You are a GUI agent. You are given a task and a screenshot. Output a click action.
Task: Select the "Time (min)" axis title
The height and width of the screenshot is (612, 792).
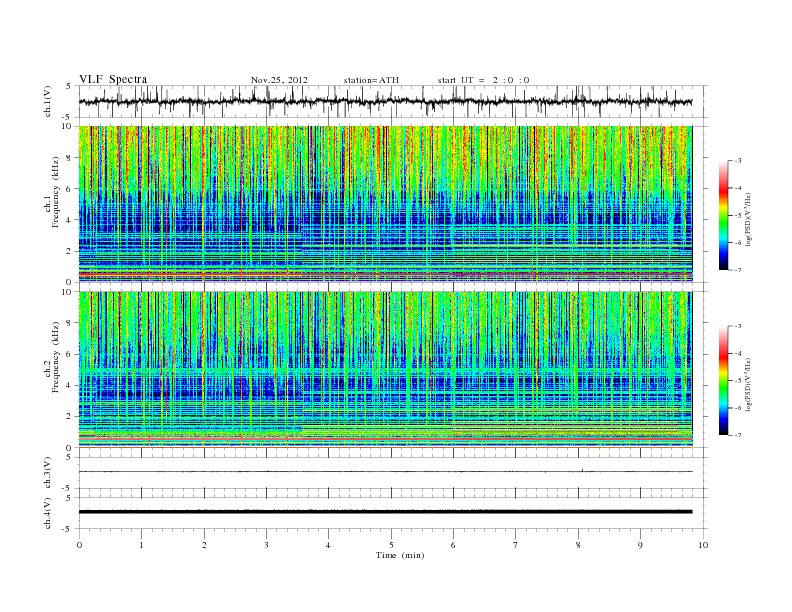(400, 555)
